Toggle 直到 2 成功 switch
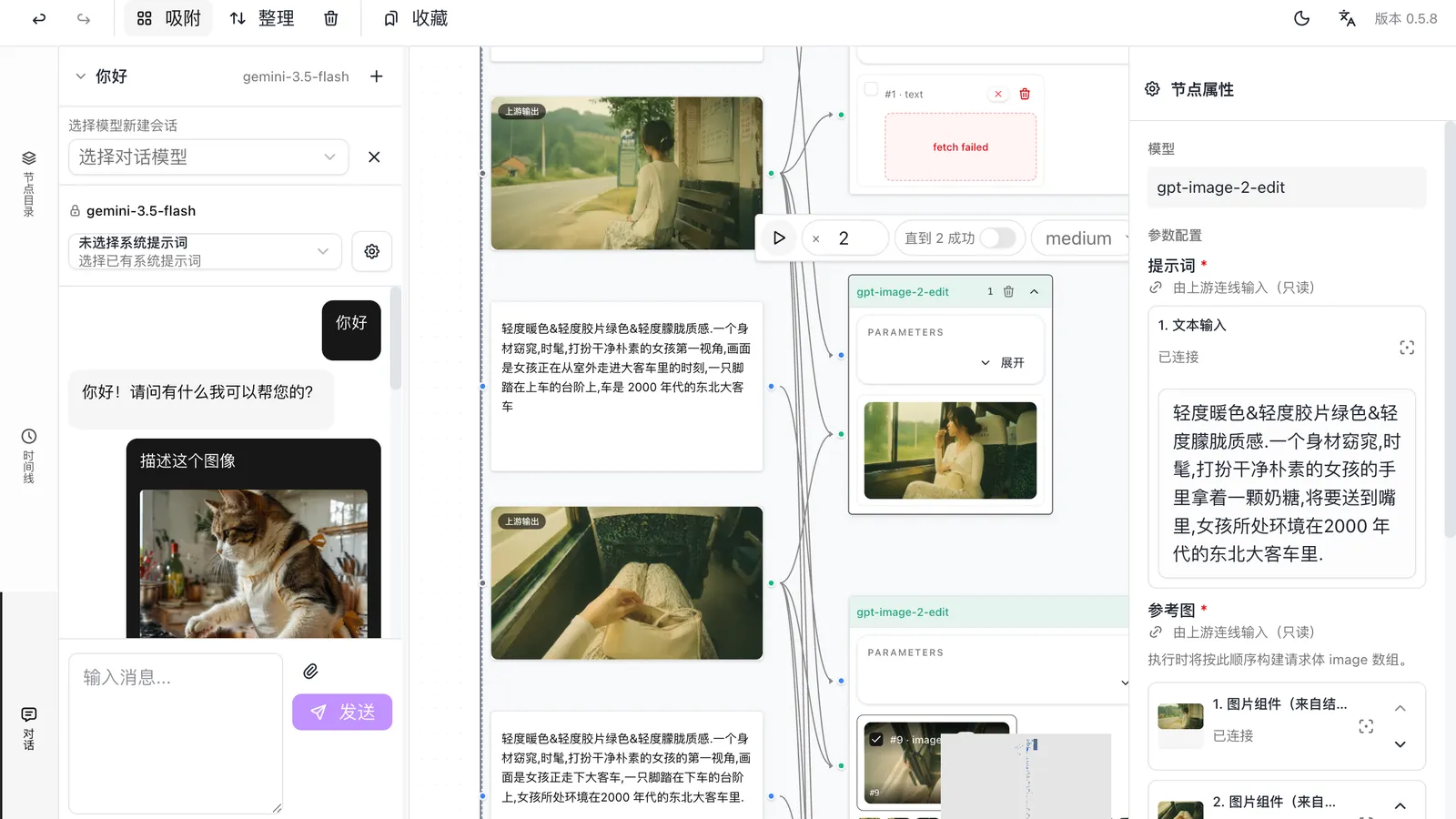Screen dimensions: 1456x819 997,238
